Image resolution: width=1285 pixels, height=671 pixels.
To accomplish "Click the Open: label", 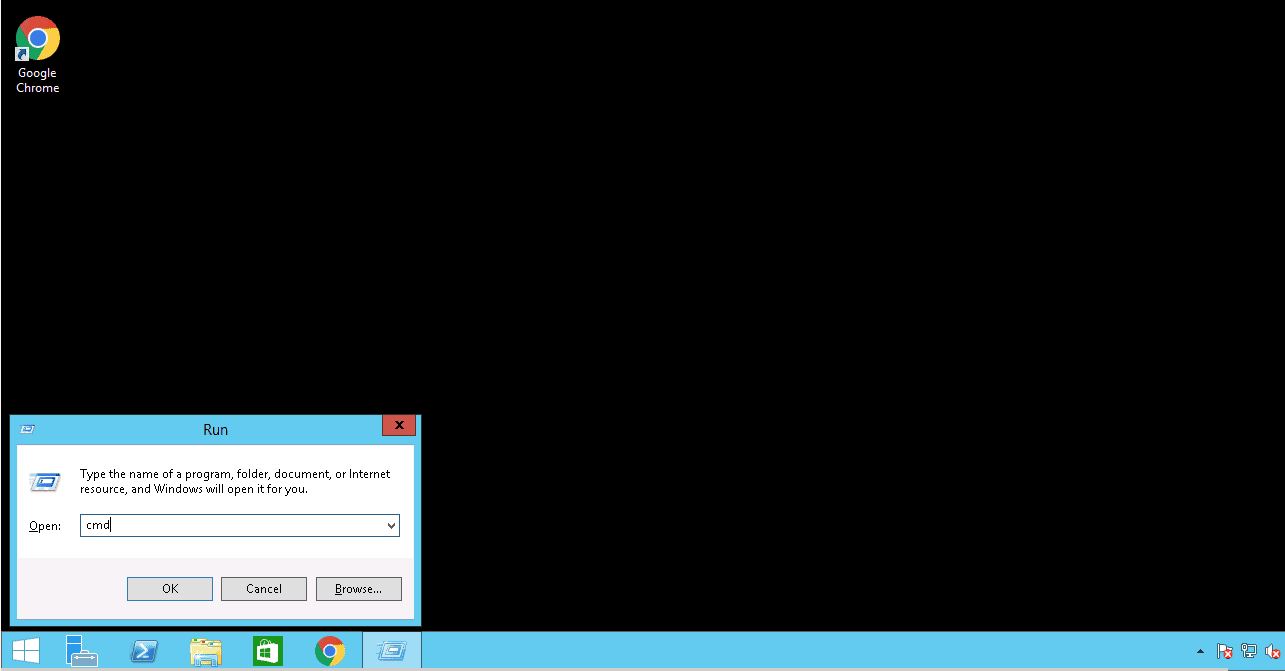I will 45,526.
